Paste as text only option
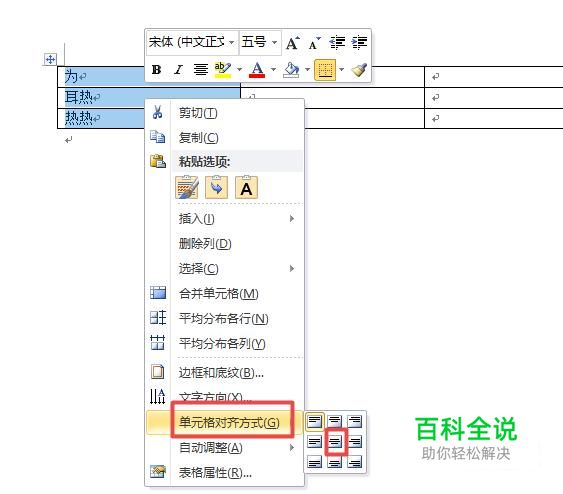The width and height of the screenshot is (563, 494). coord(246,187)
